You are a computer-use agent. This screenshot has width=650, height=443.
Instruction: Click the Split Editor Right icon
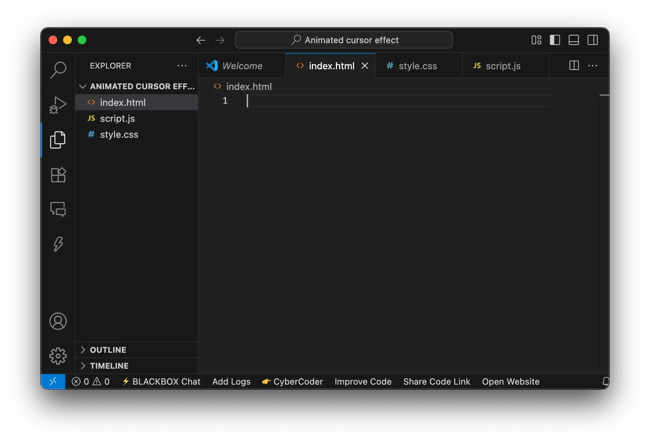(x=574, y=66)
